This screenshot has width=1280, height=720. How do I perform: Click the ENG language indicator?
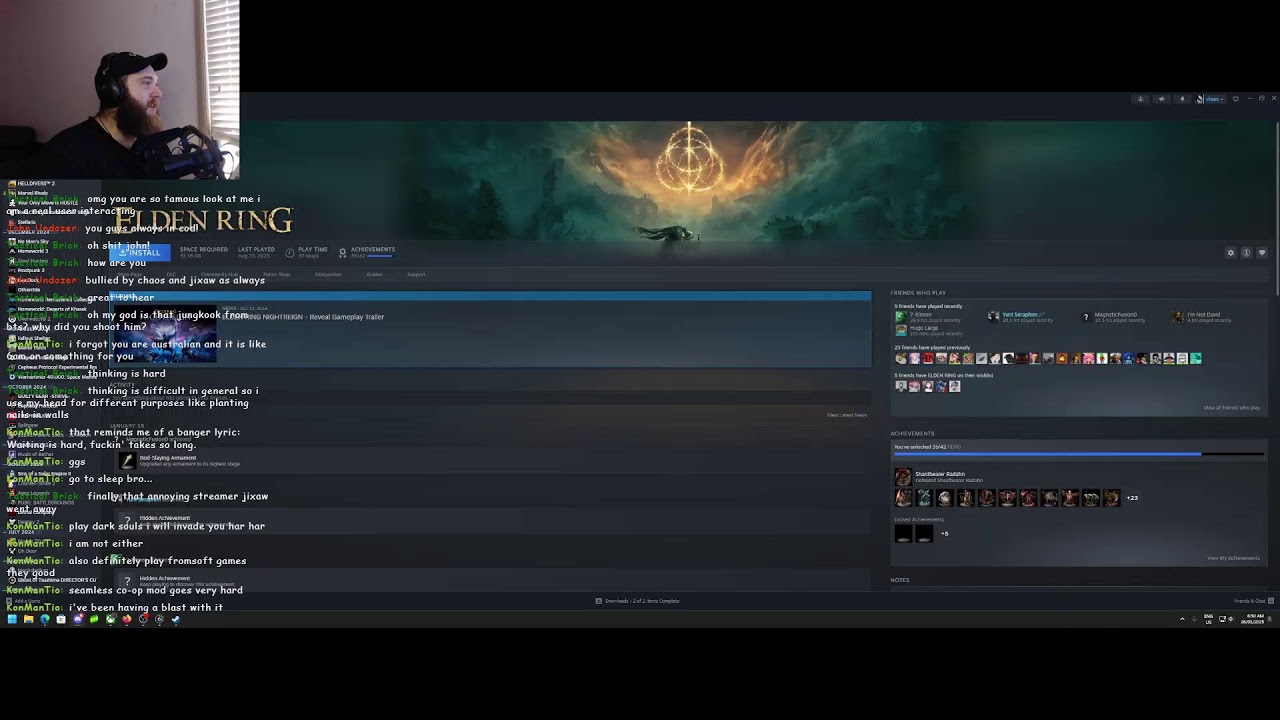pyautogui.click(x=1208, y=619)
